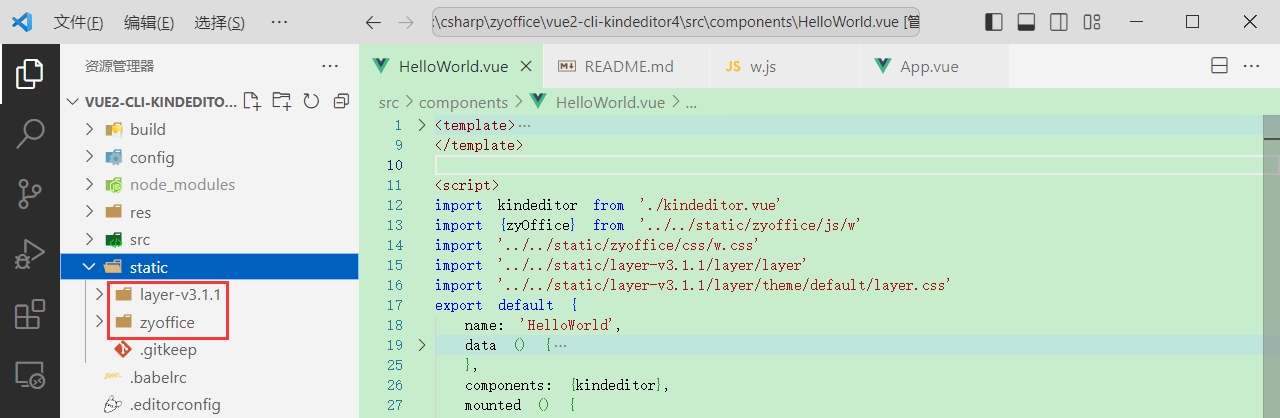The width and height of the screenshot is (1280, 418).
Task: Split the editor to the right
Action: point(1219,66)
